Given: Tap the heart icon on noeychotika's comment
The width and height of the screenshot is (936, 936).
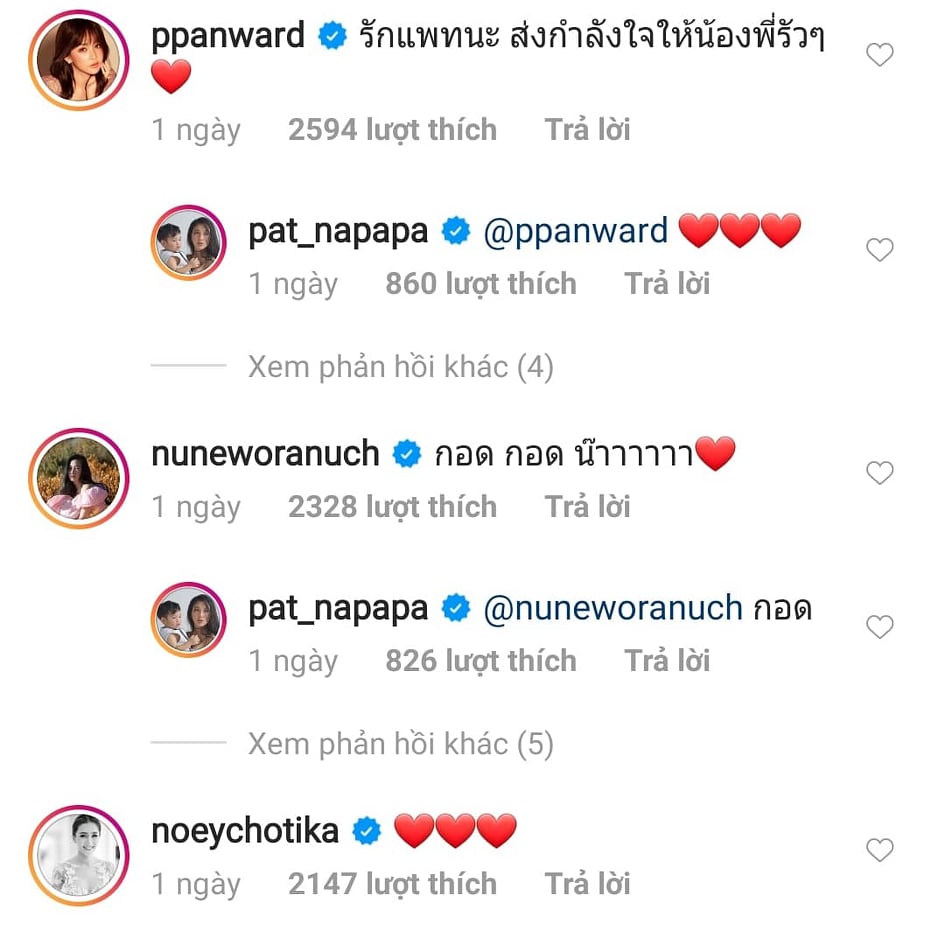Looking at the screenshot, I should pyautogui.click(x=879, y=850).
